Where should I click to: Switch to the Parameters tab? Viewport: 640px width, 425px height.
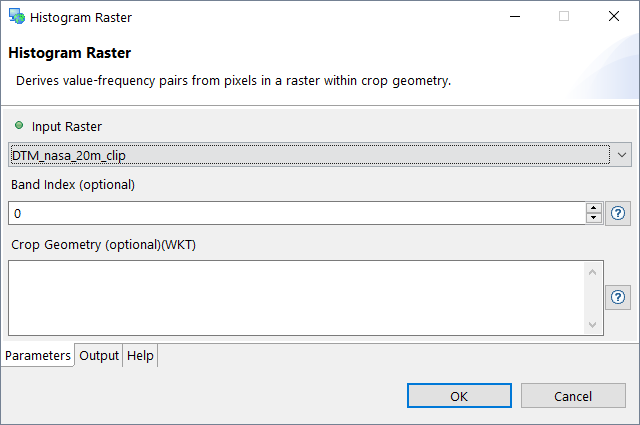tap(38, 356)
